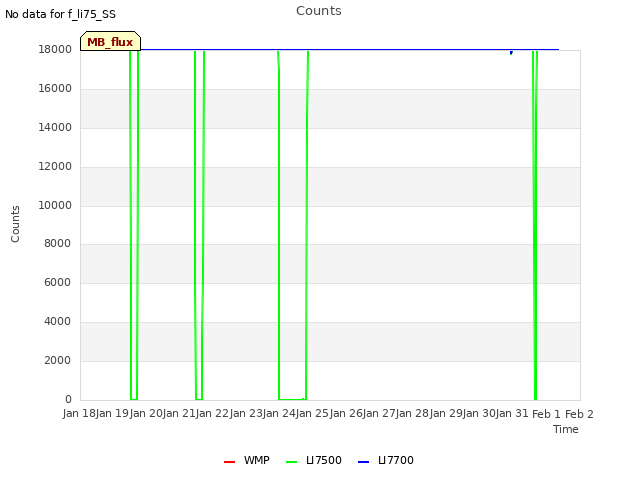This screenshot has height=480, width=640.
Task: Toggle the LI7700 legend entry
Action: coord(385,460)
